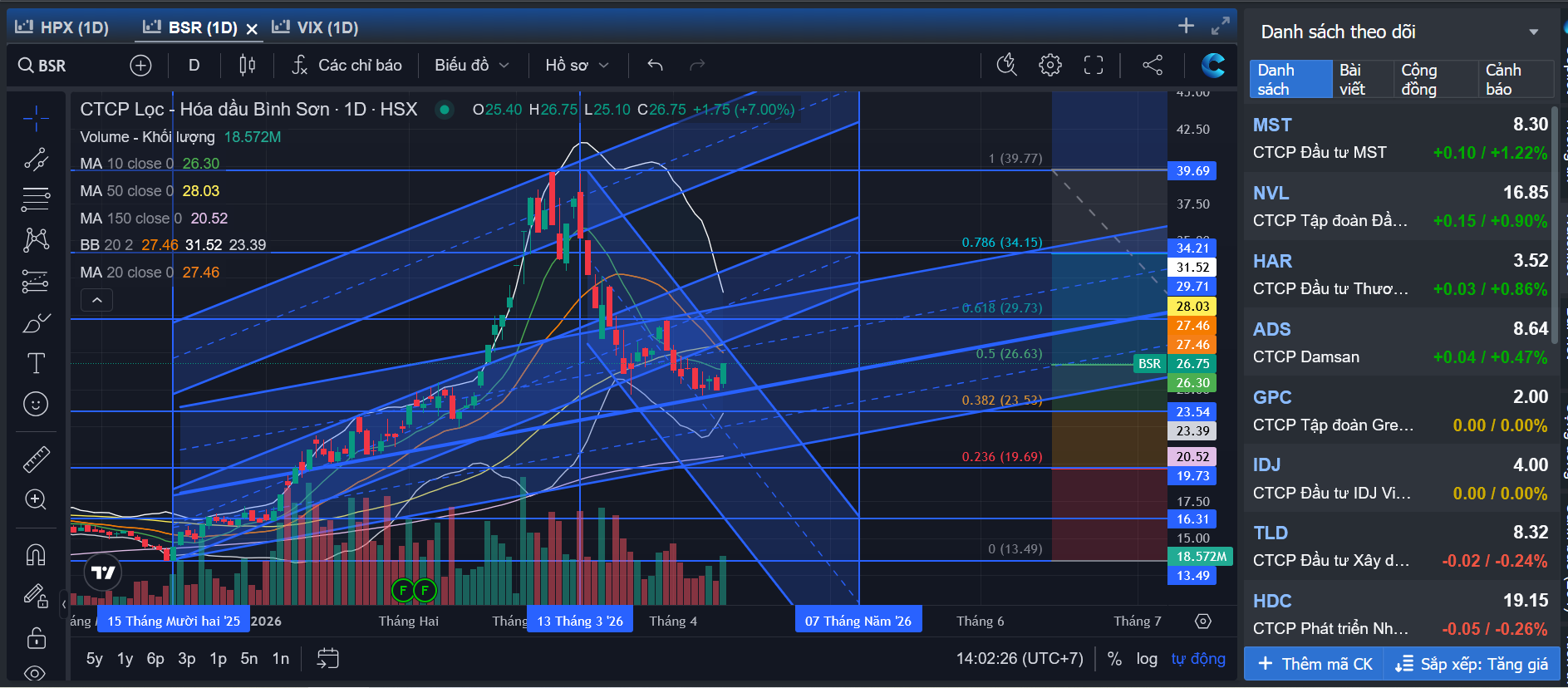Click the blue C logo icon
1568x688 pixels.
pos(1213,65)
